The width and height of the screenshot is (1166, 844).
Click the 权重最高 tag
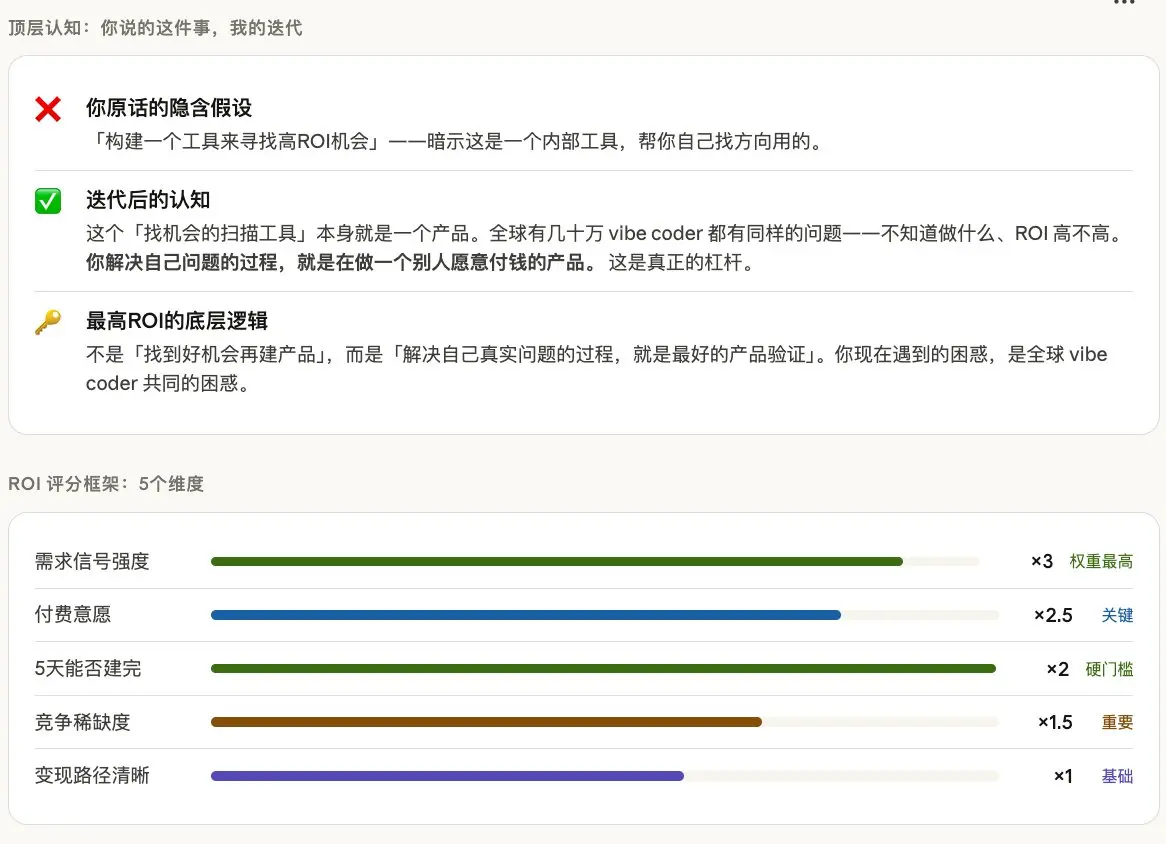[x=1101, y=561]
